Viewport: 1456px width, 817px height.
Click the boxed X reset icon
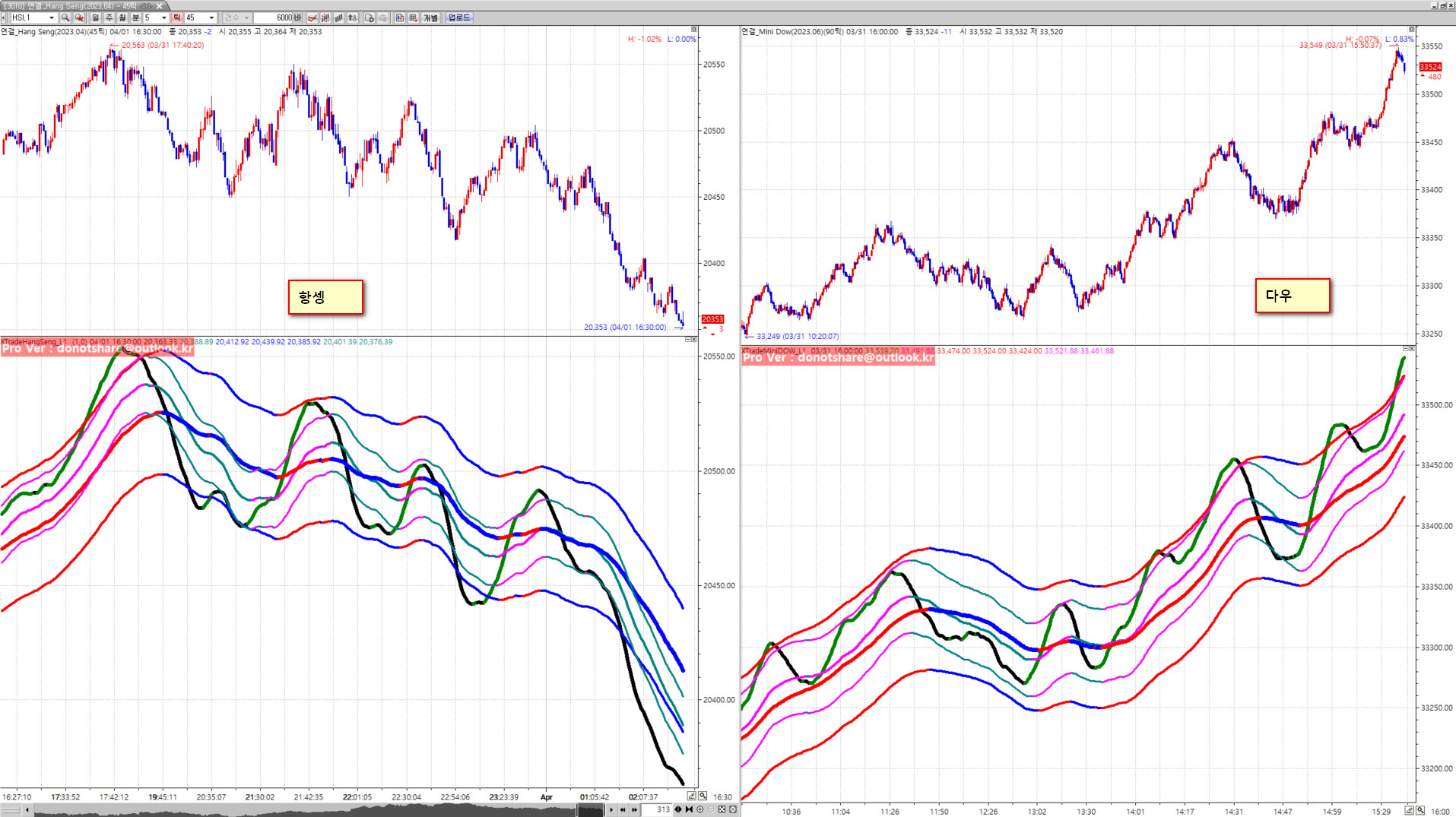tap(733, 810)
